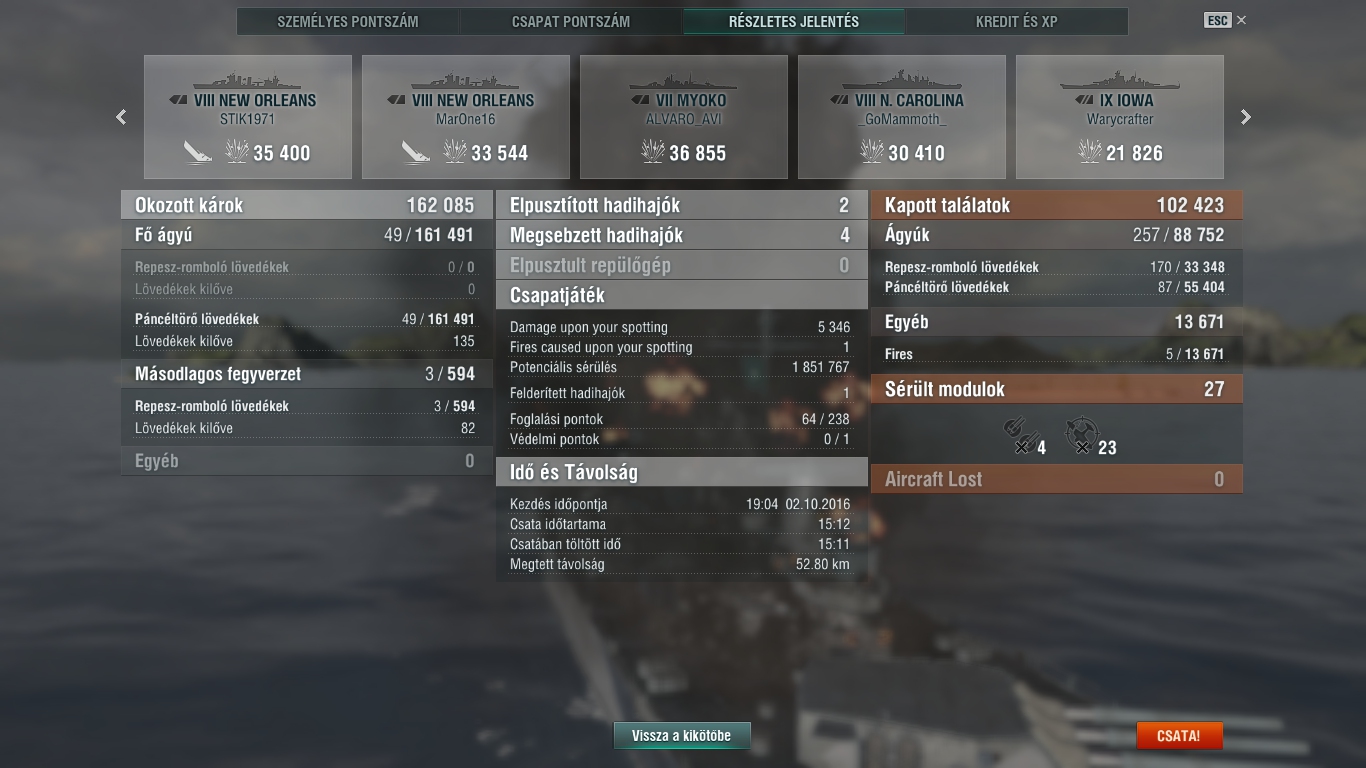Switch to the Személyes Pontszám tab
The width and height of the screenshot is (1366, 768).
(x=348, y=21)
